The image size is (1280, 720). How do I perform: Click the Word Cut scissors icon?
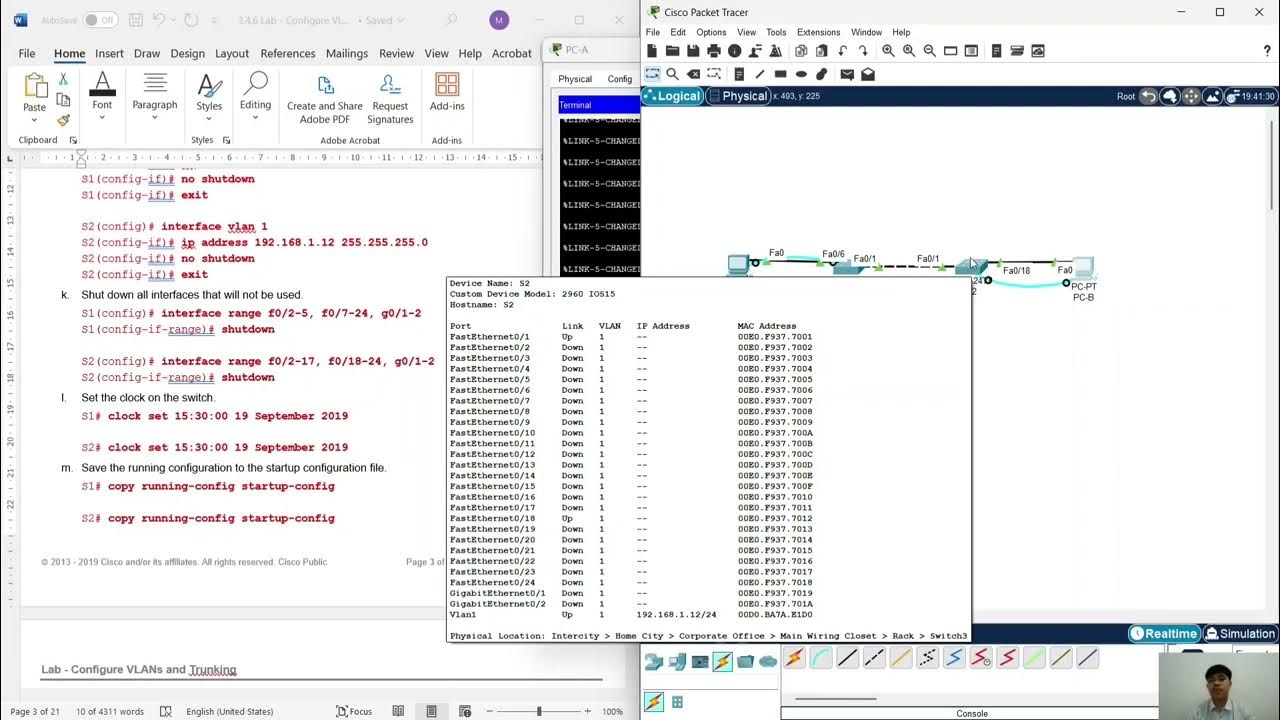[x=63, y=79]
